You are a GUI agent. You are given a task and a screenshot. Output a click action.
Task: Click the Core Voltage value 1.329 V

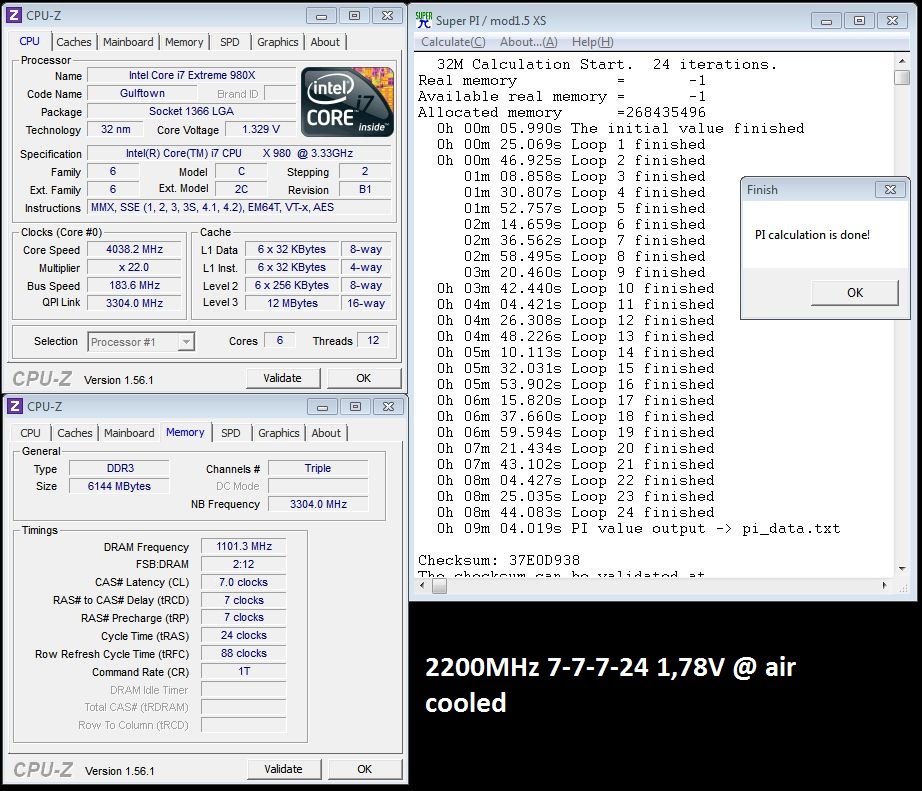(x=260, y=129)
